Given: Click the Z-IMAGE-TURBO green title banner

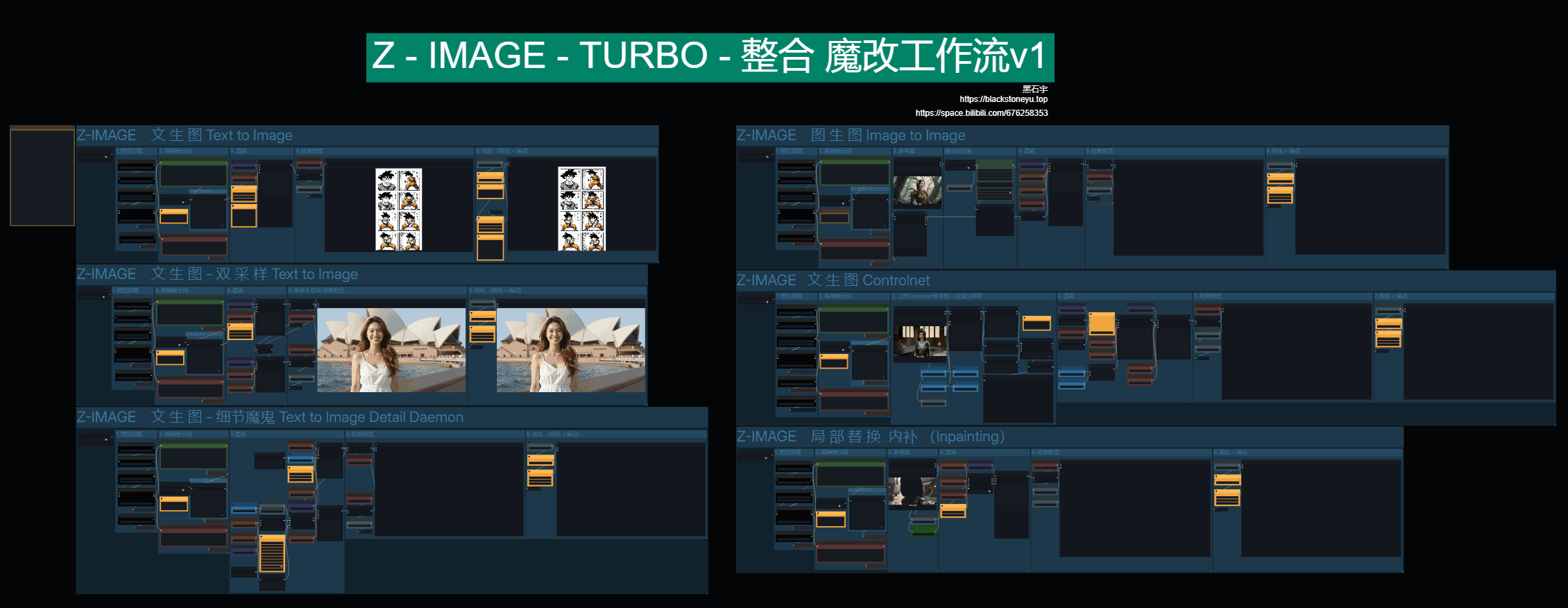Looking at the screenshot, I should [710, 57].
